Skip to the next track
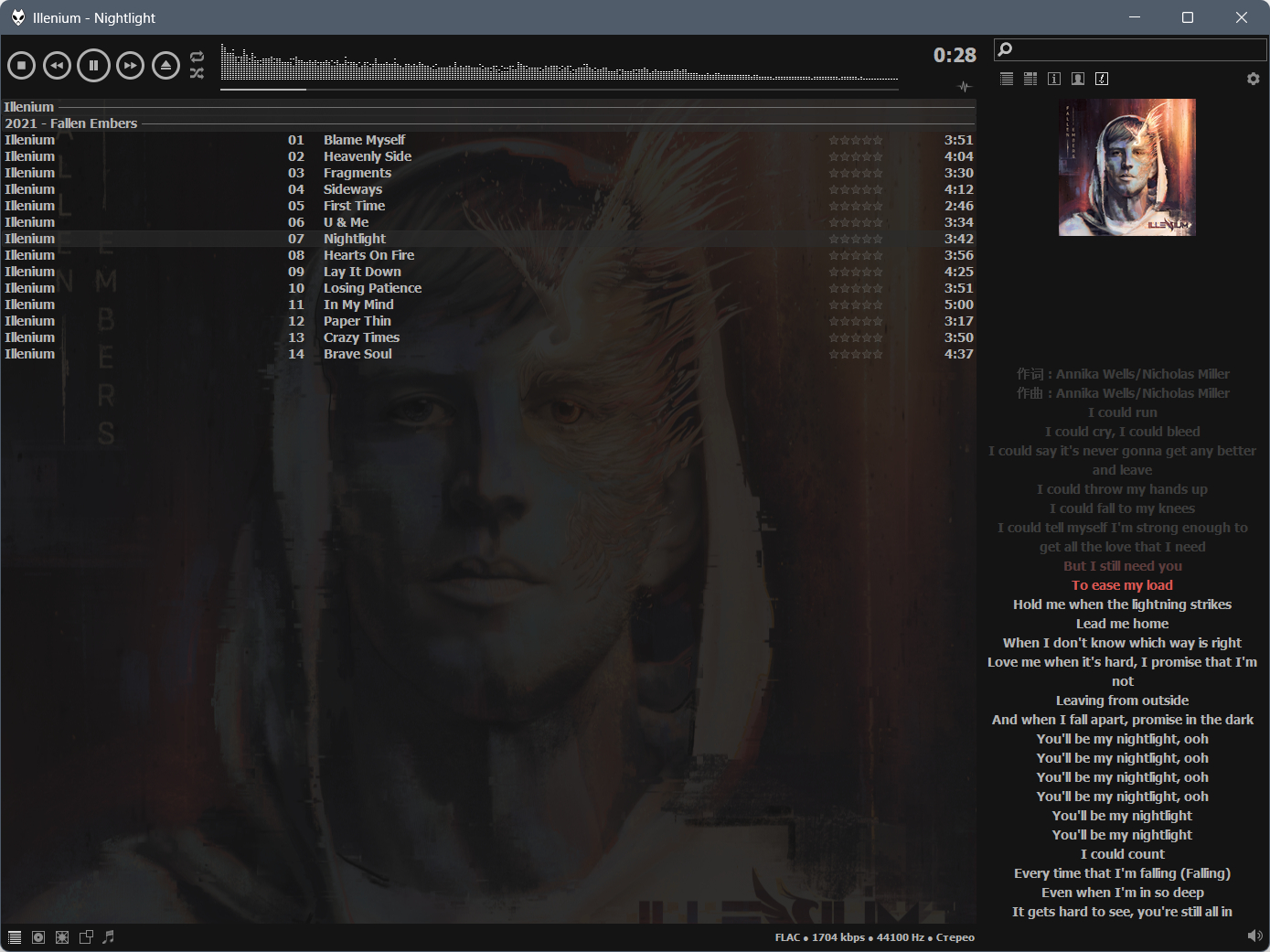The image size is (1270, 952). click(130, 66)
